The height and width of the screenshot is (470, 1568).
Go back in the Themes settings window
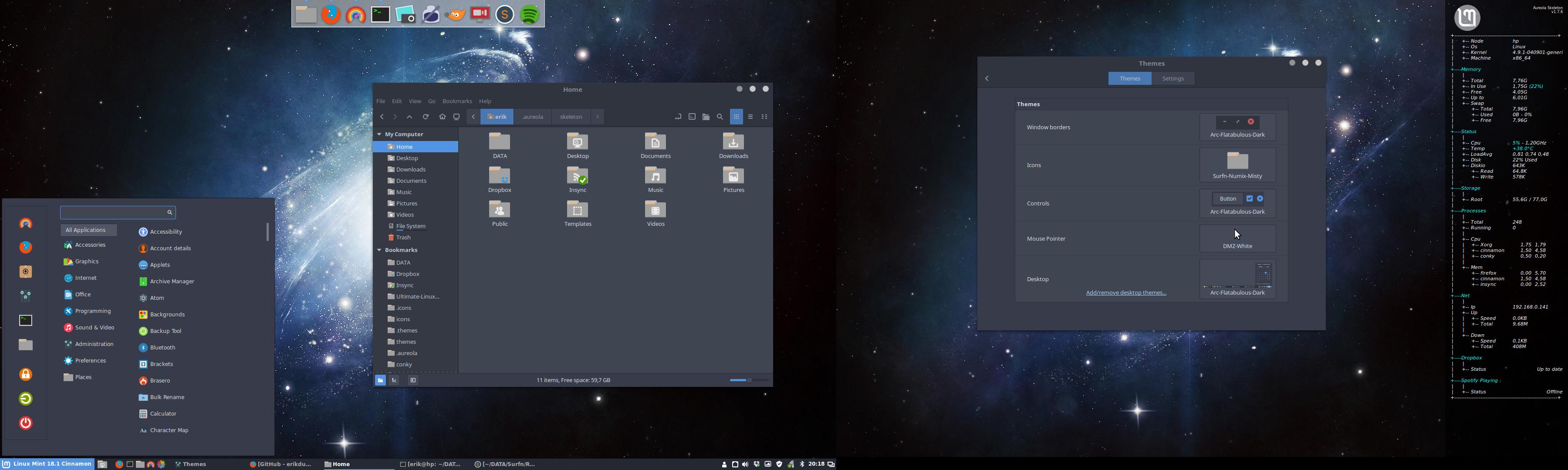pyautogui.click(x=987, y=79)
